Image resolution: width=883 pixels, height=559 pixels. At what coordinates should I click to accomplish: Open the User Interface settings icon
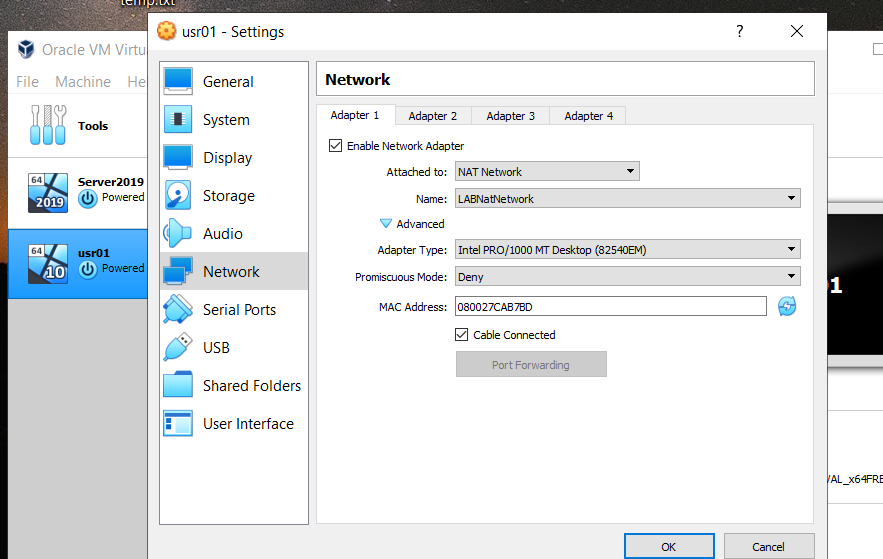pyautogui.click(x=178, y=423)
